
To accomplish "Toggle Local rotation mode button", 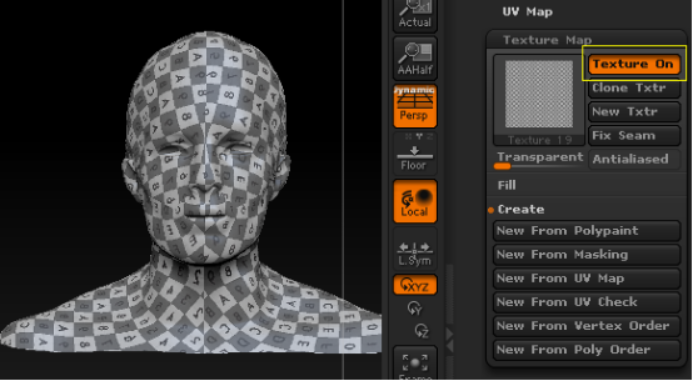I will (415, 201).
